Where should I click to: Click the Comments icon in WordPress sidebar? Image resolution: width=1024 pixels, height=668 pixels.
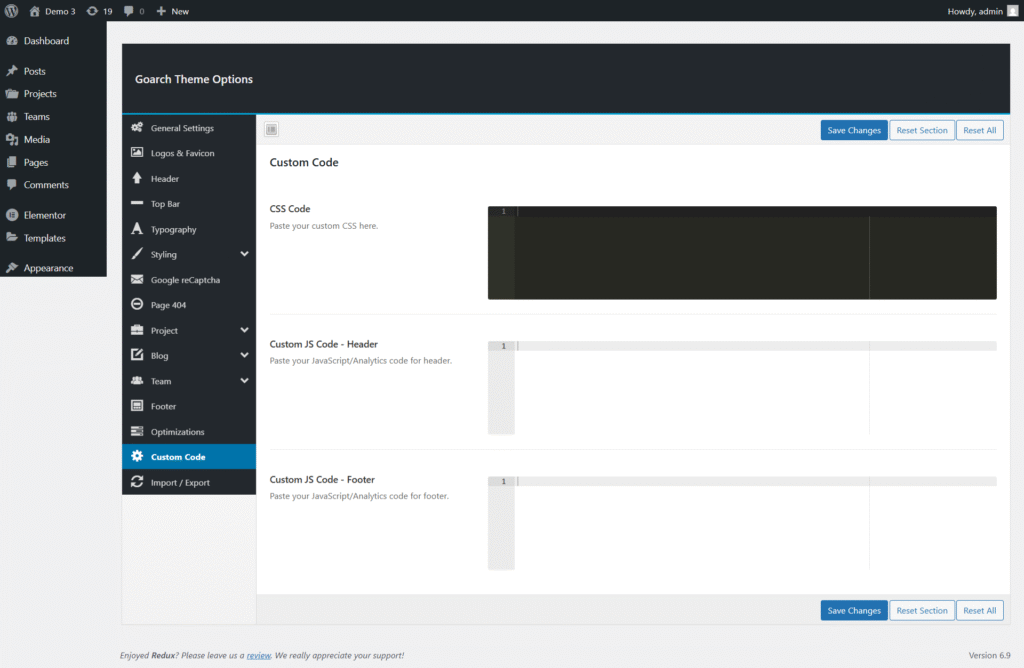click(12, 185)
